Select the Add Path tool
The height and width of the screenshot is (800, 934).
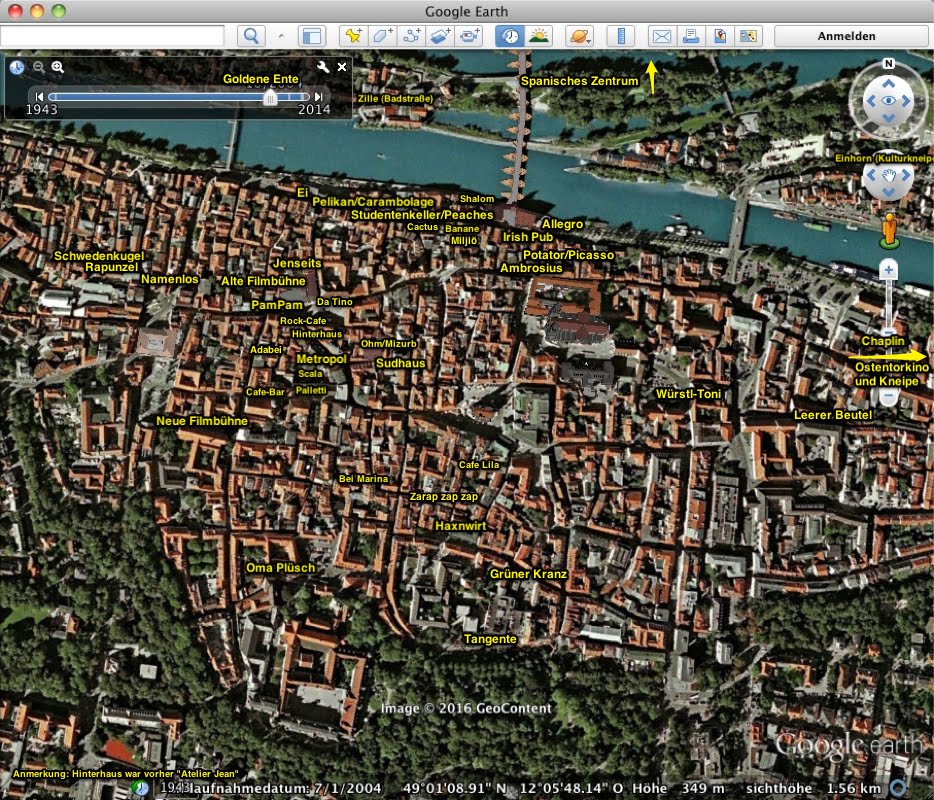pyautogui.click(x=411, y=36)
